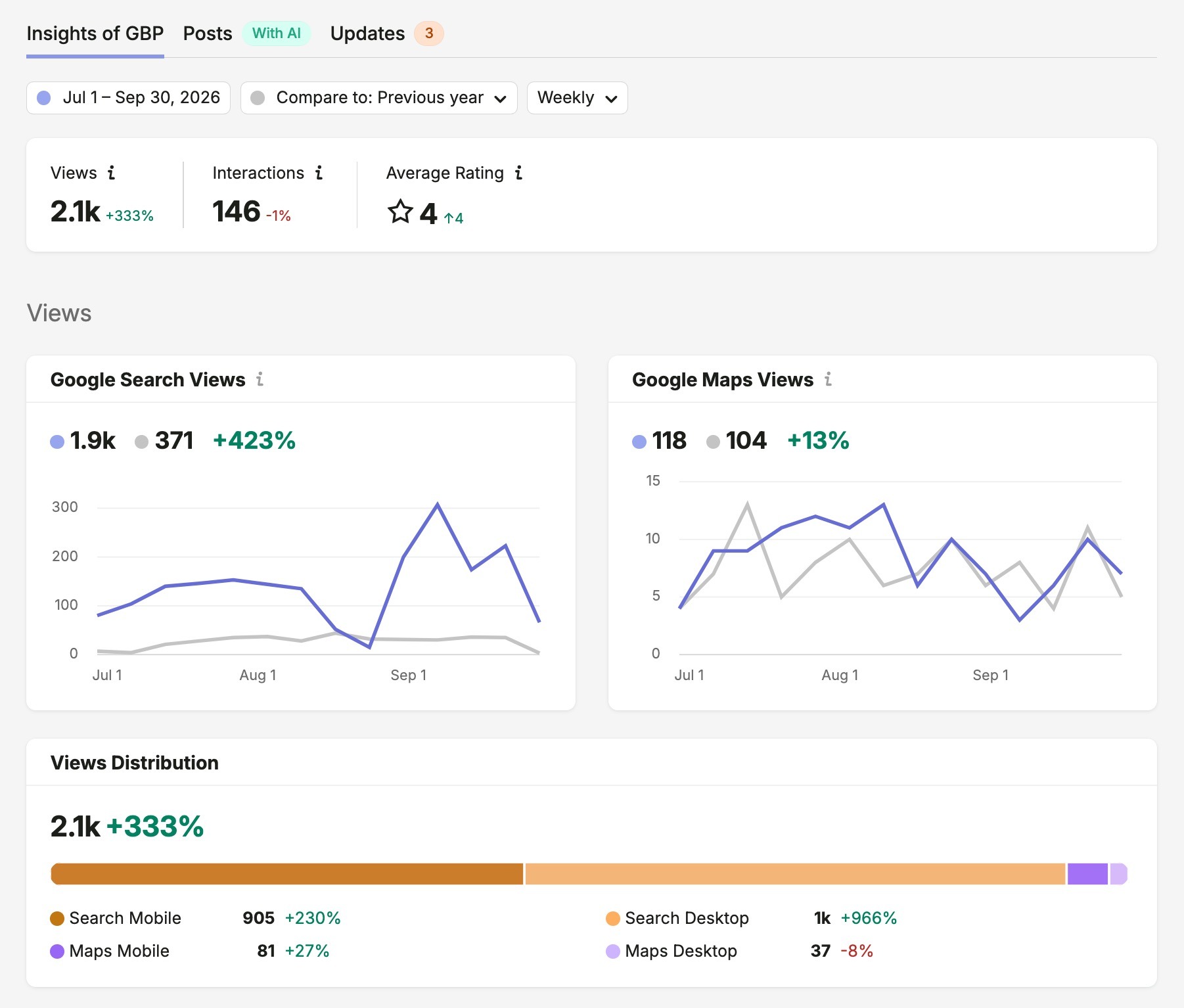1184x1008 pixels.
Task: Click the Search Mobile label
Action: pos(125,919)
